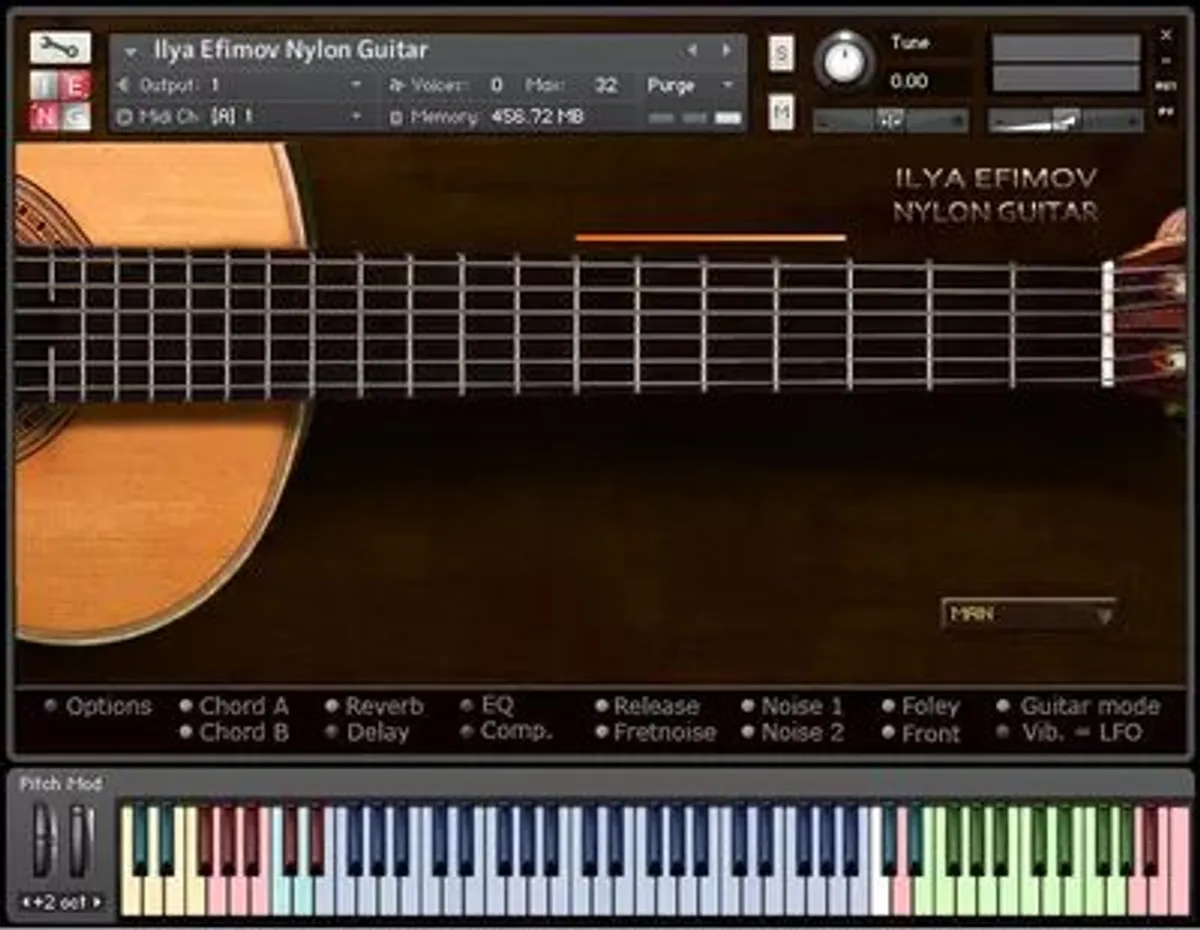The height and width of the screenshot is (930, 1200).
Task: Open the Chord A panel
Action: [243, 706]
